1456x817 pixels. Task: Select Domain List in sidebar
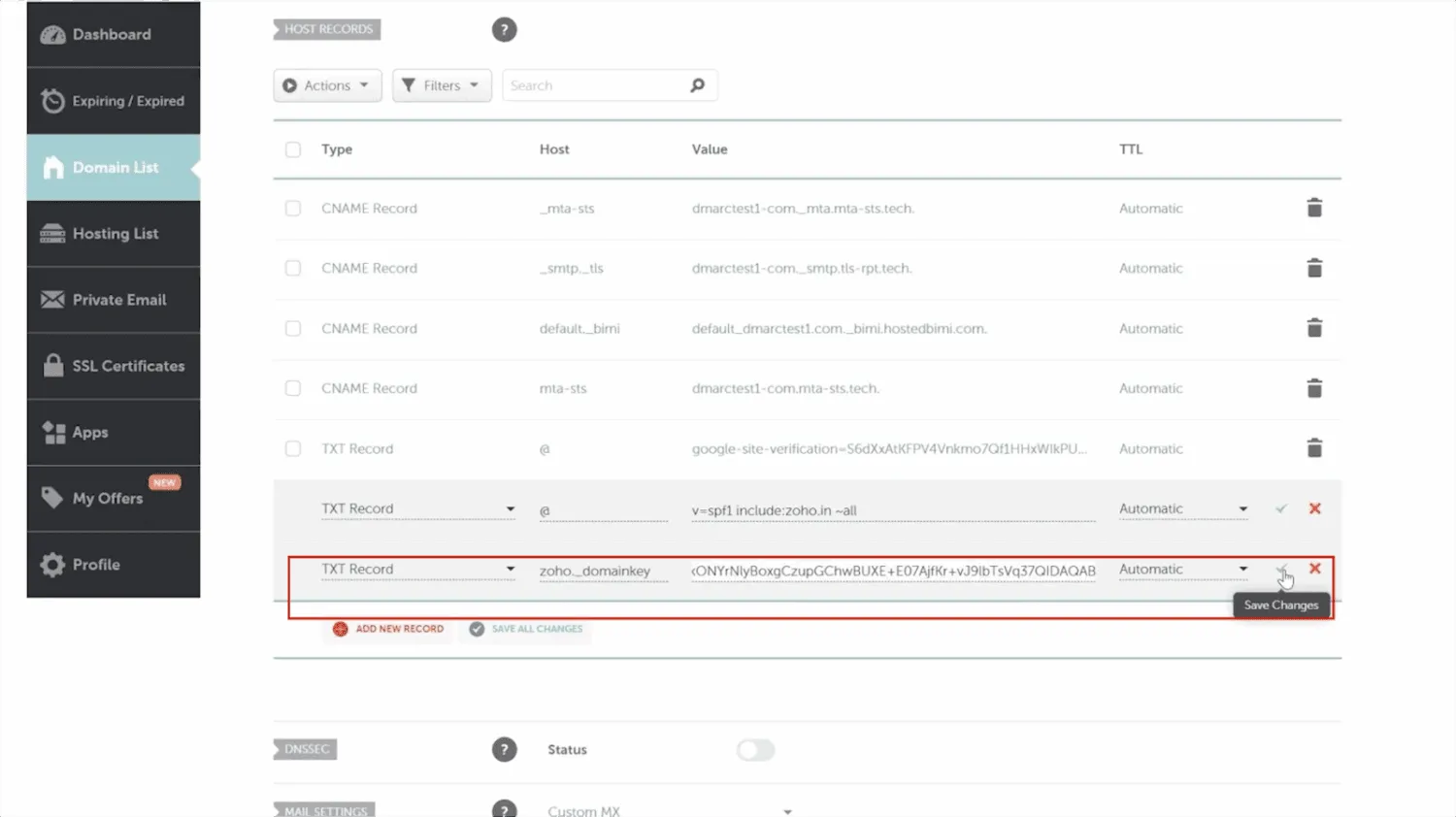point(114,167)
